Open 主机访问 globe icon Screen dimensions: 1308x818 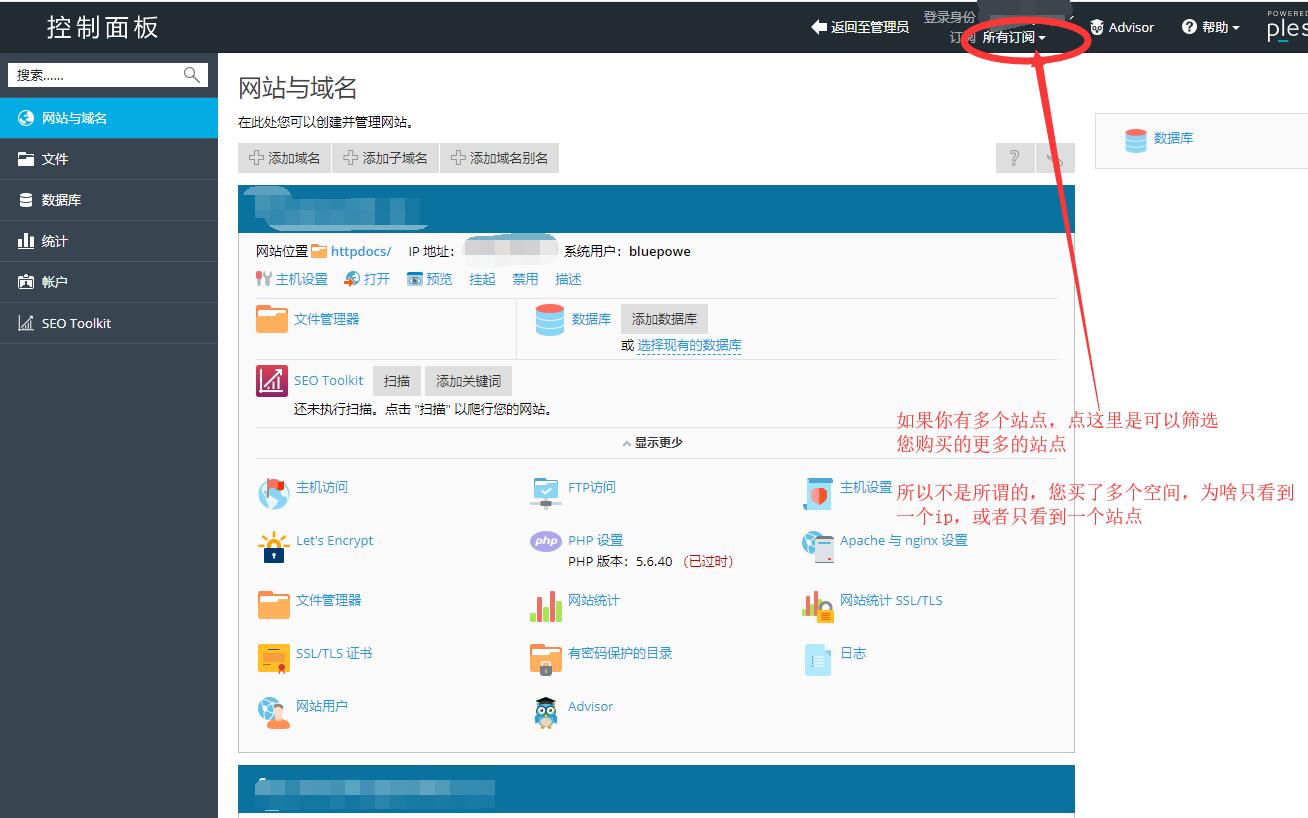[273, 493]
